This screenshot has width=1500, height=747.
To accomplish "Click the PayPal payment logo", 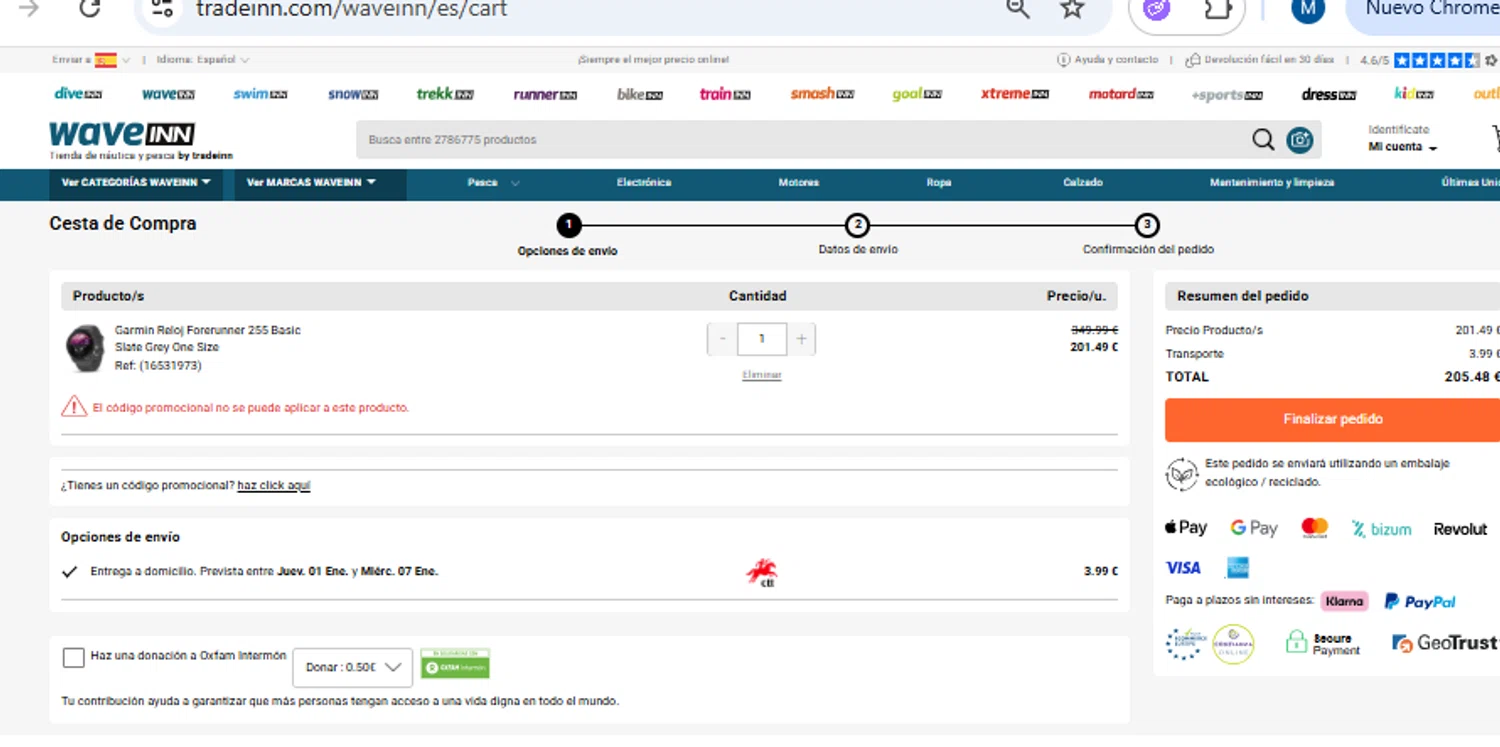I will click(x=1420, y=602).
